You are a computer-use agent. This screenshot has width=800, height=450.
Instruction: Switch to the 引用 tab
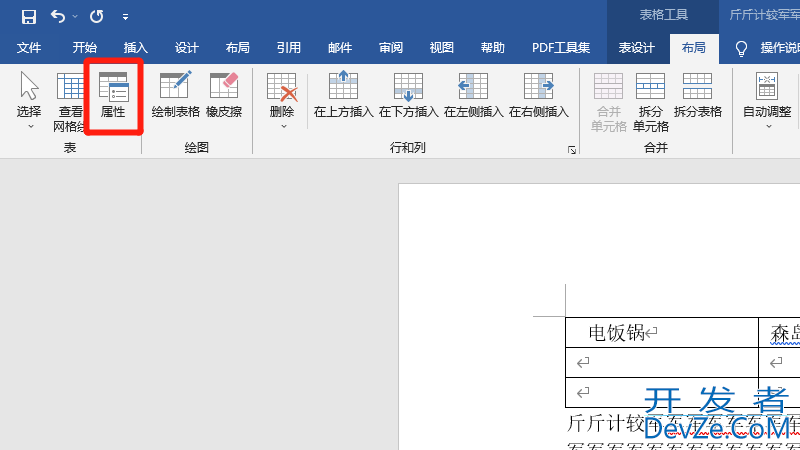click(x=289, y=48)
